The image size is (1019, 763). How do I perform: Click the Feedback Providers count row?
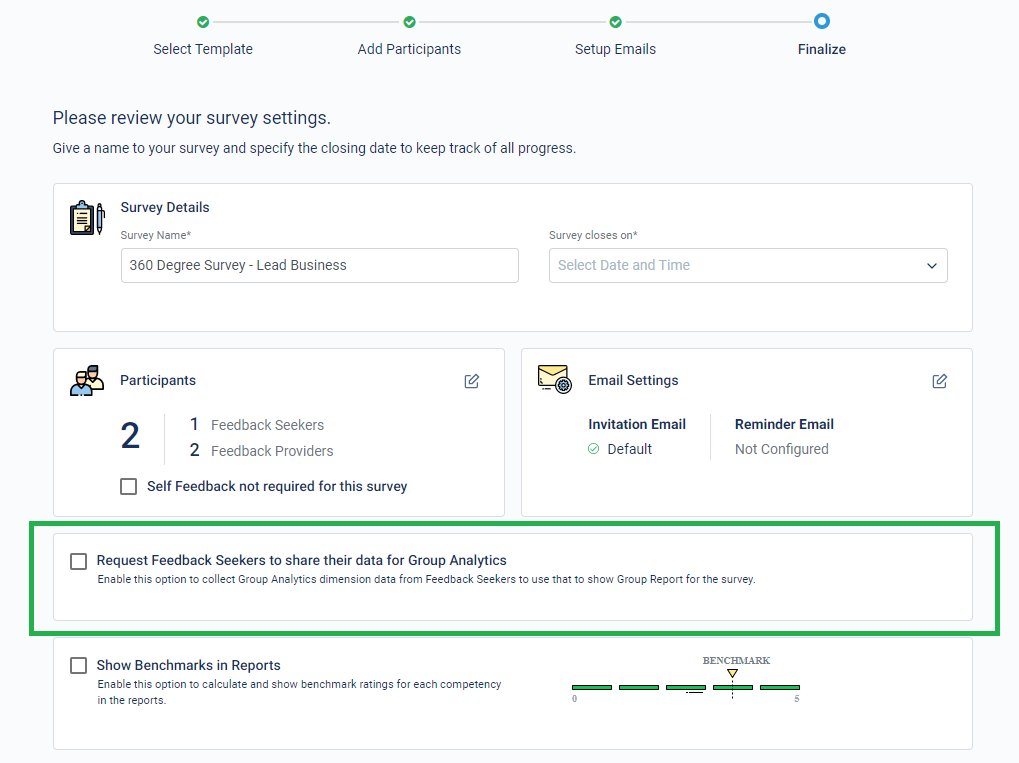tap(261, 451)
